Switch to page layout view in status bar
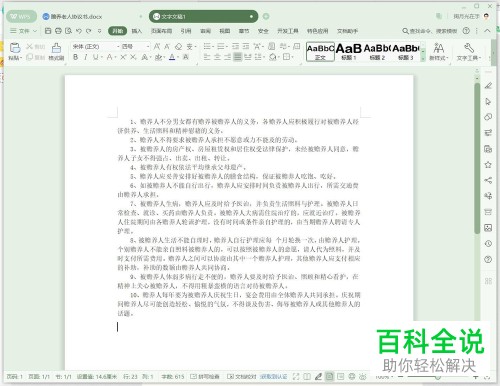Image resolution: width=500 pixels, height=386 pixels. pos(329,376)
